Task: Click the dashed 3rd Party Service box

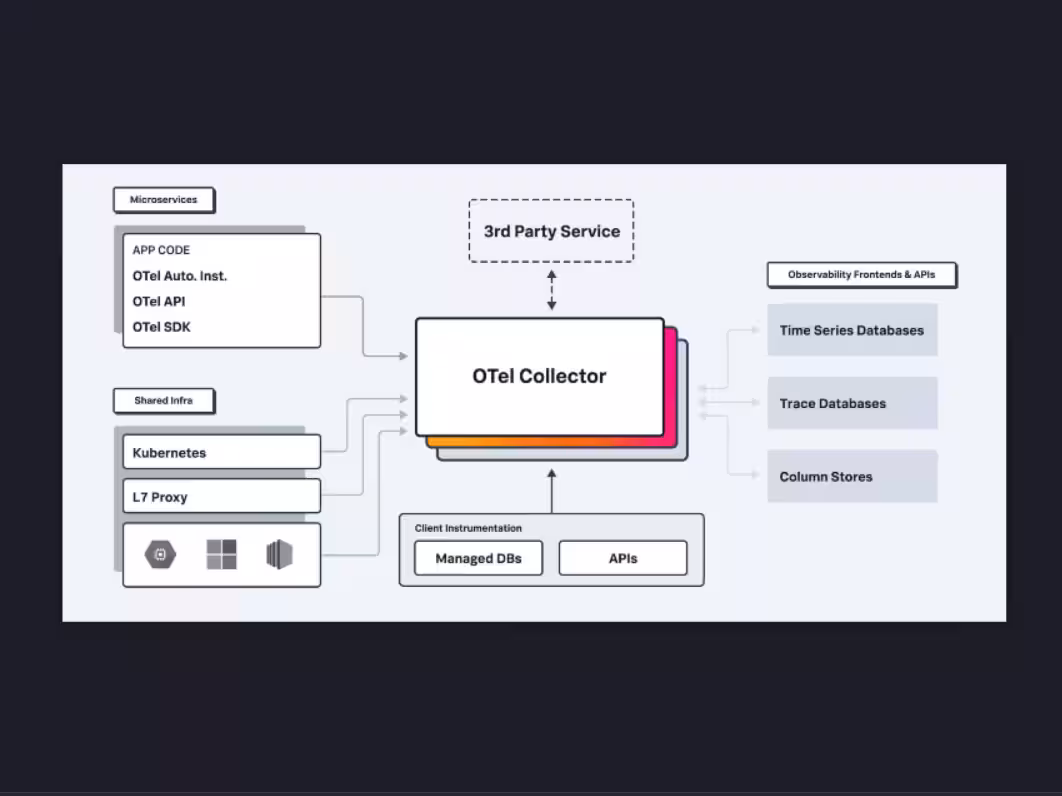Action: (551, 231)
